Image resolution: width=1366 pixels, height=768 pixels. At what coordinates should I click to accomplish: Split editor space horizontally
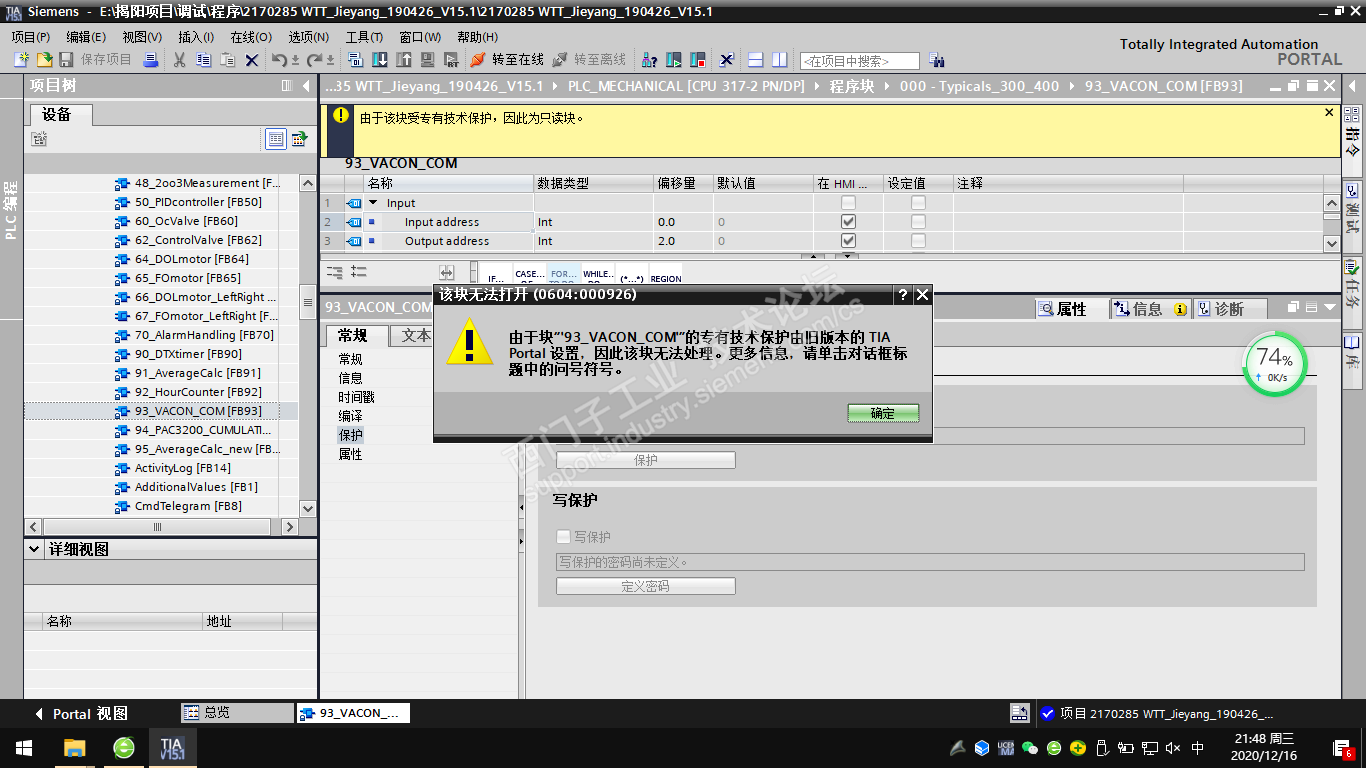coord(756,60)
